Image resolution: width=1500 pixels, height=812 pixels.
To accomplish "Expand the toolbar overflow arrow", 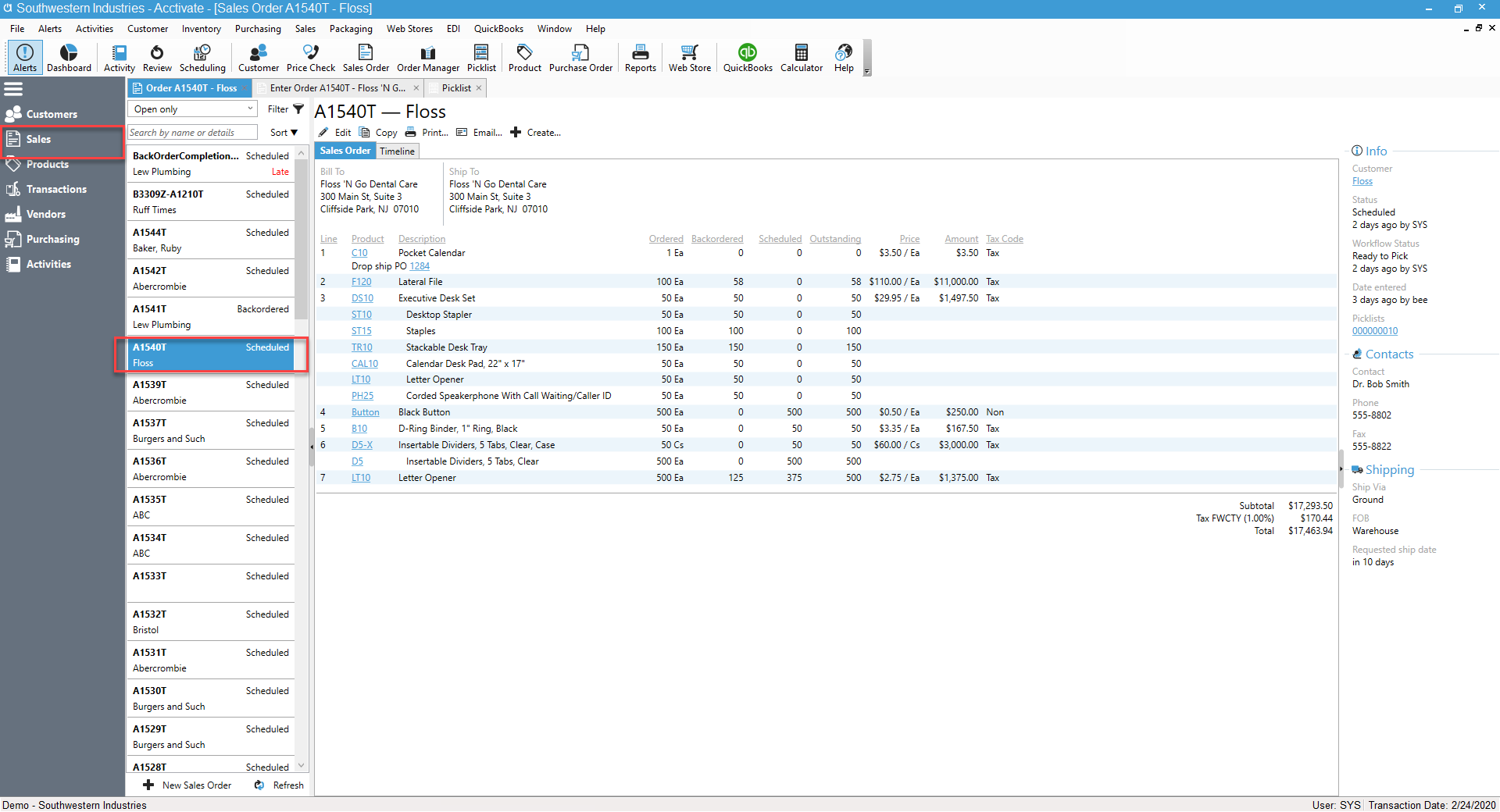I will point(866,71).
